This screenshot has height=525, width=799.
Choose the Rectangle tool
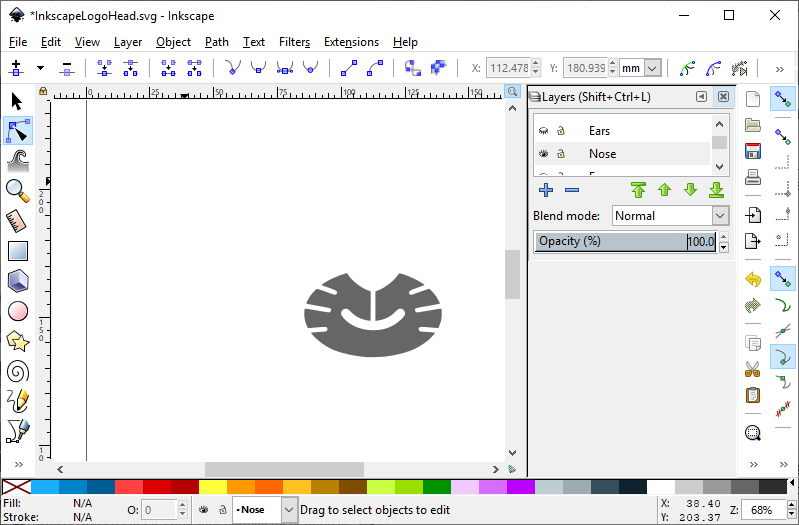[x=18, y=251]
